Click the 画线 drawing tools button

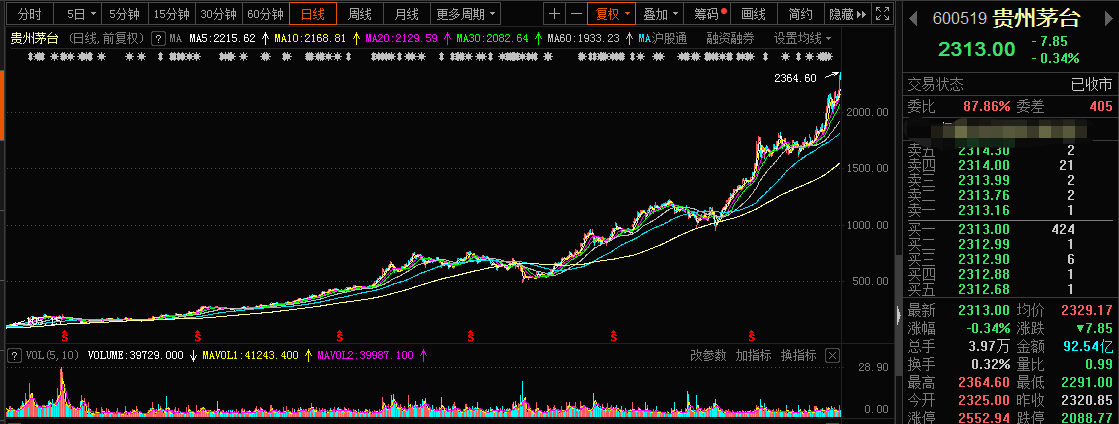754,14
